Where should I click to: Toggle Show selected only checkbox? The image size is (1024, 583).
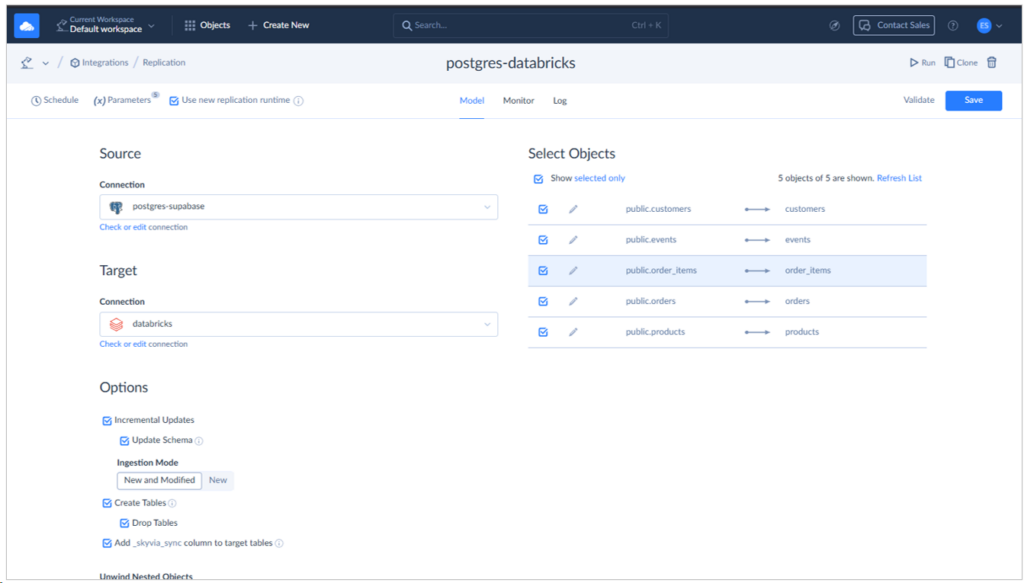pyautogui.click(x=538, y=179)
